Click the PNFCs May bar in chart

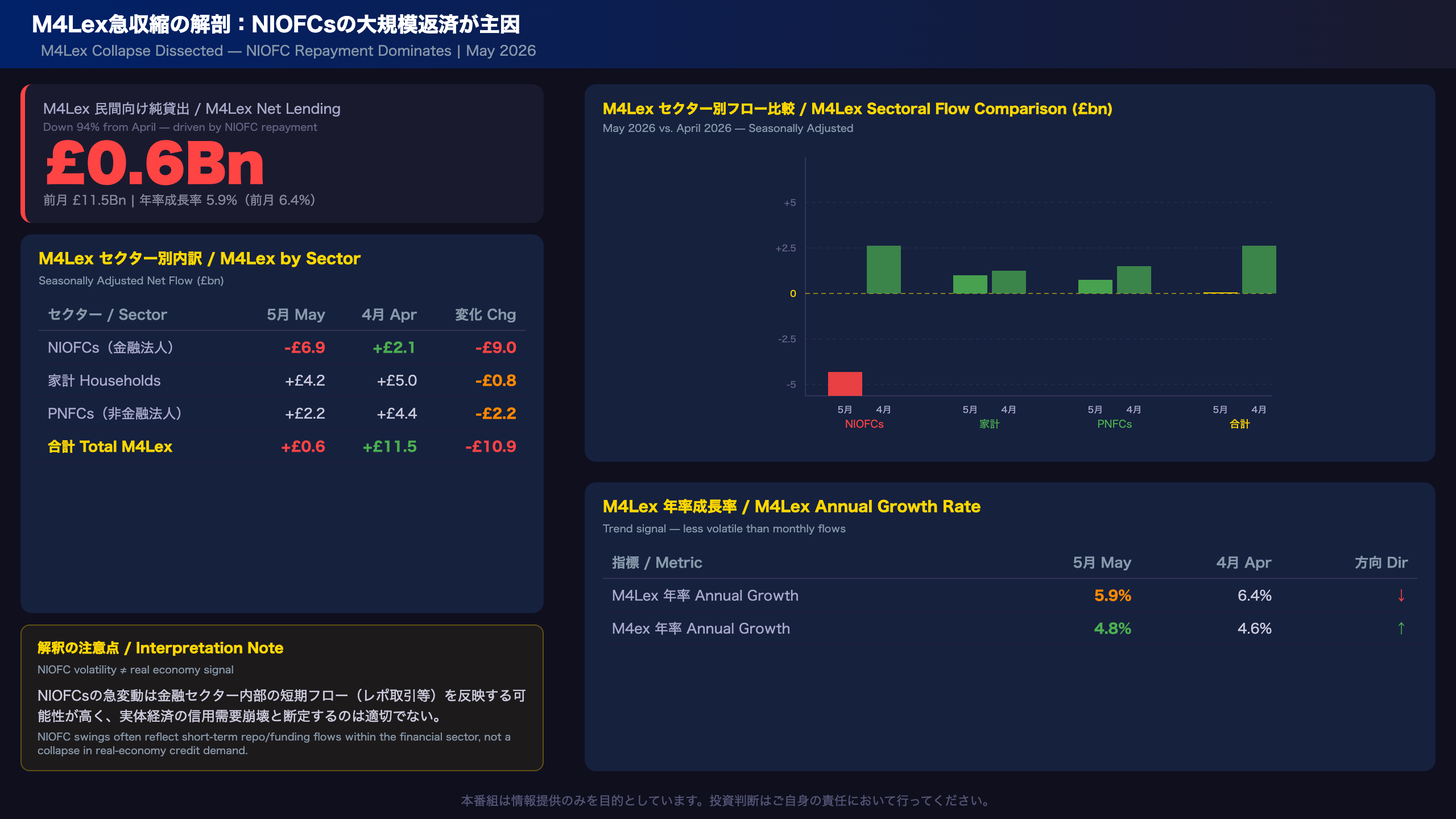coord(1095,287)
